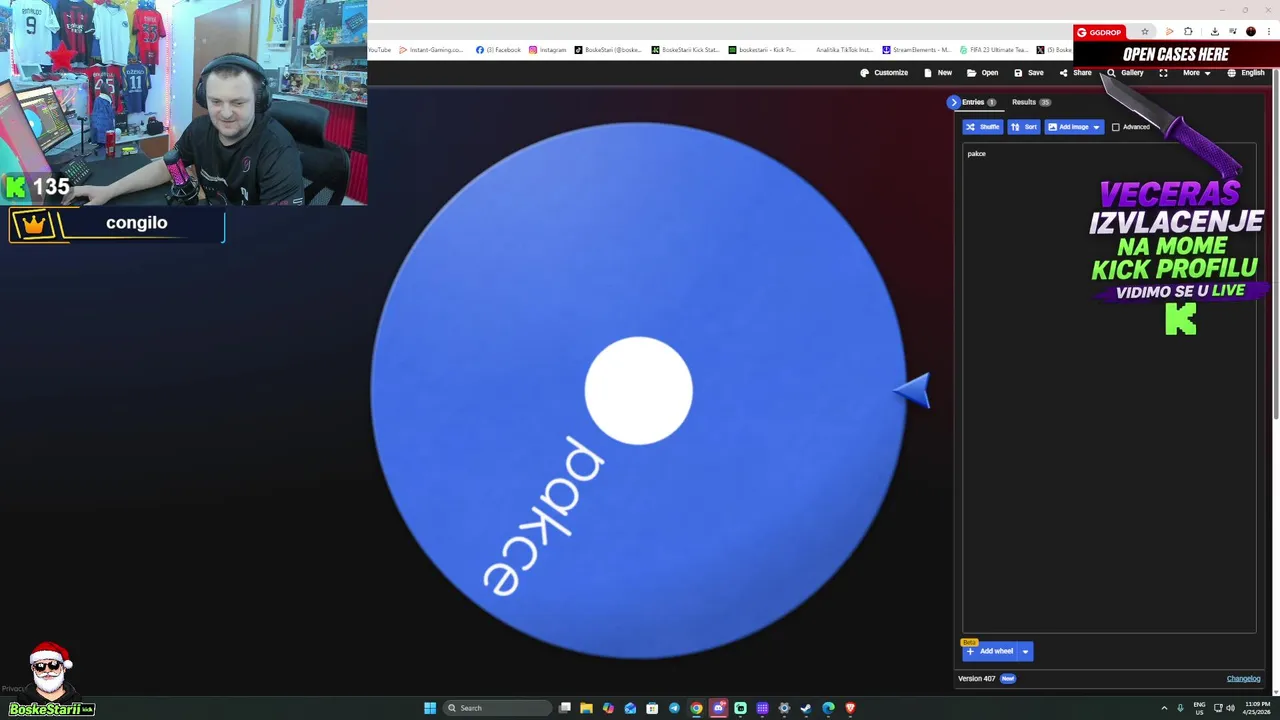Open the Changelog link
This screenshot has width=1280, height=720.
1243,679
